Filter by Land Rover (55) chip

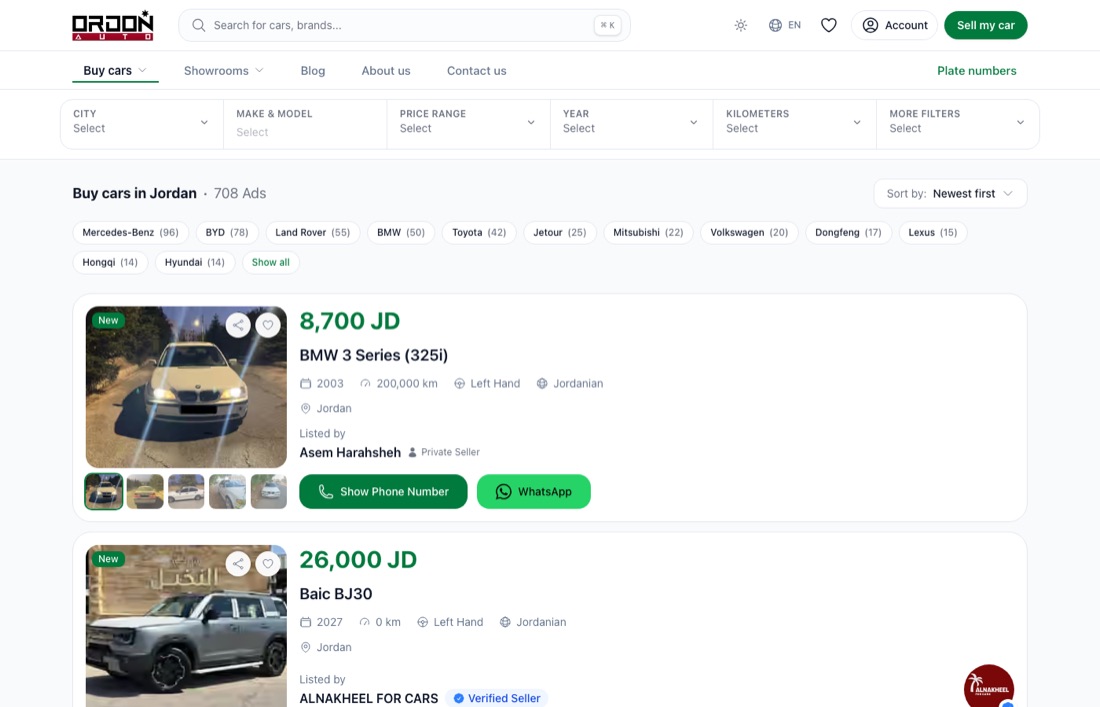click(x=312, y=232)
